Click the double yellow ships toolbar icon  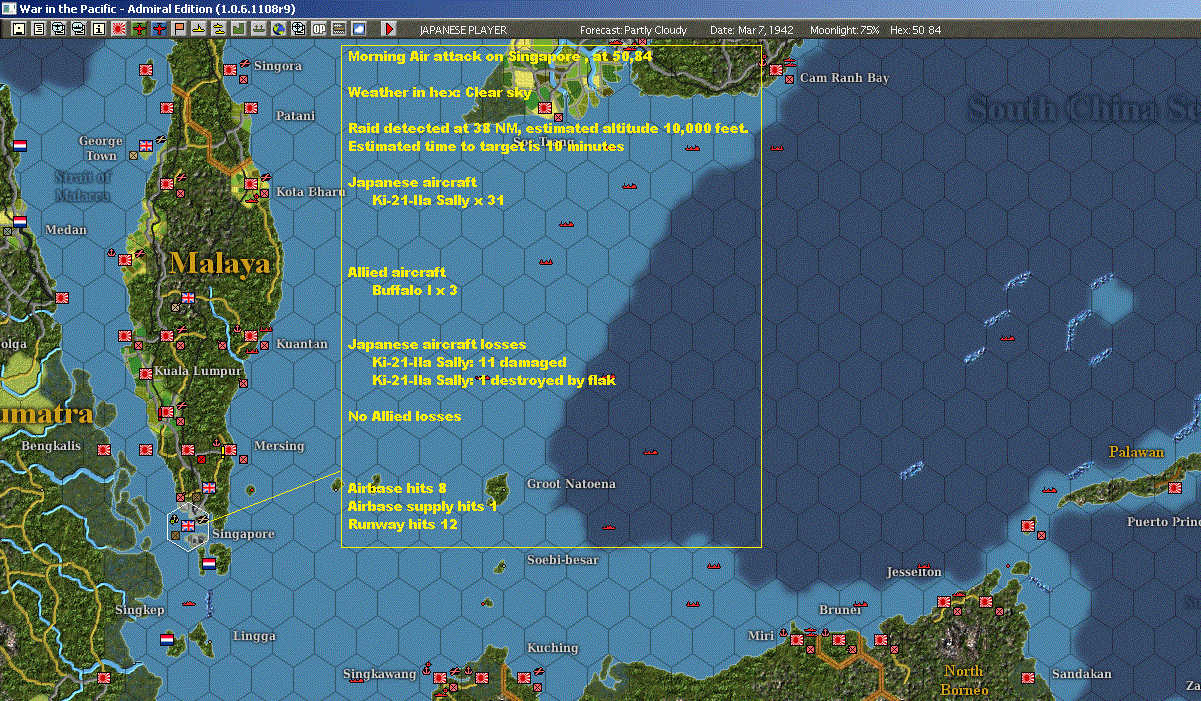click(218, 30)
